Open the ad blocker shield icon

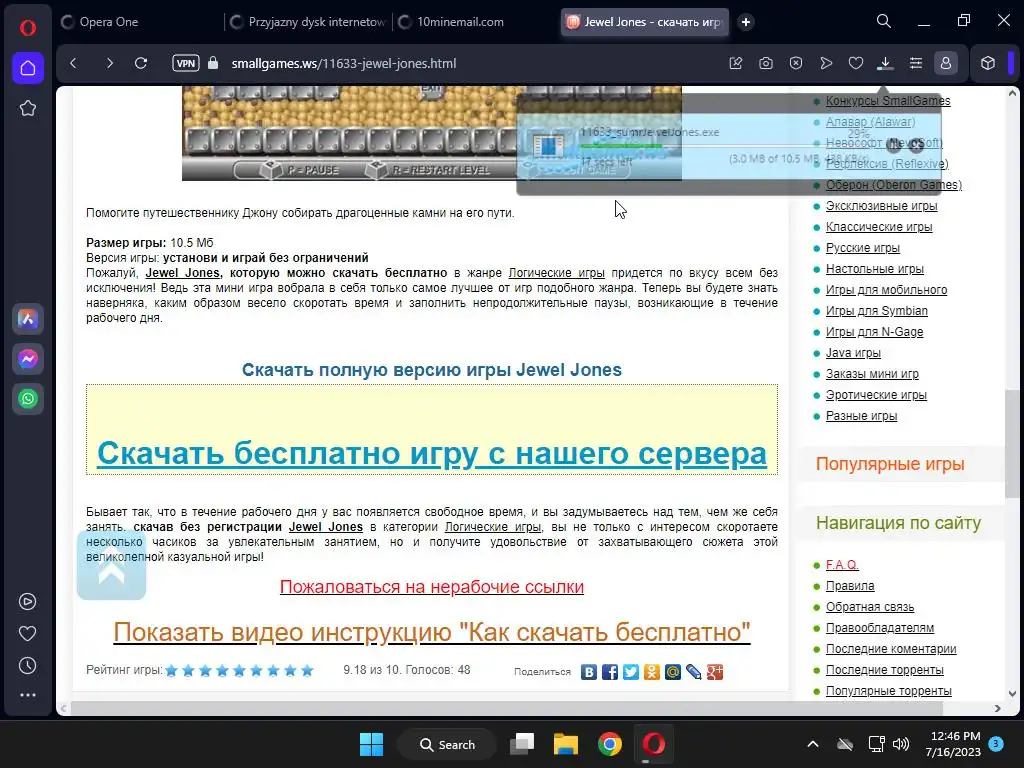click(x=795, y=63)
